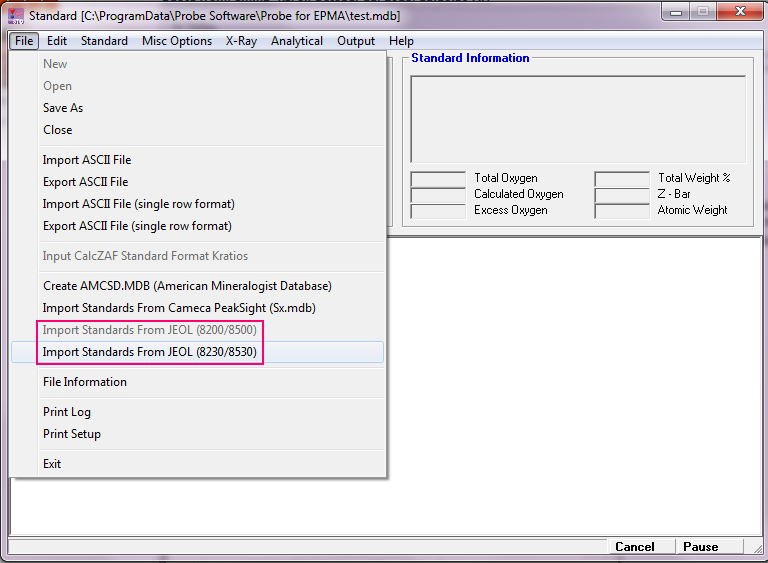Open the Misc Options menu

(x=177, y=41)
